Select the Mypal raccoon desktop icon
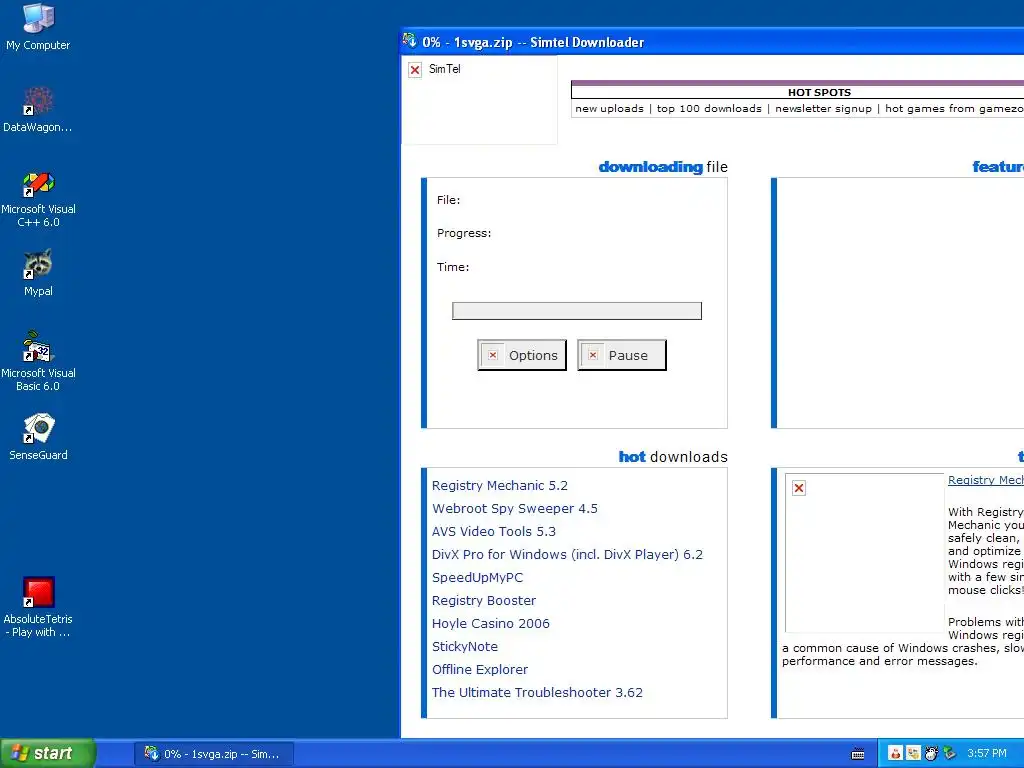Viewport: 1024px width, 768px height. [x=38, y=274]
